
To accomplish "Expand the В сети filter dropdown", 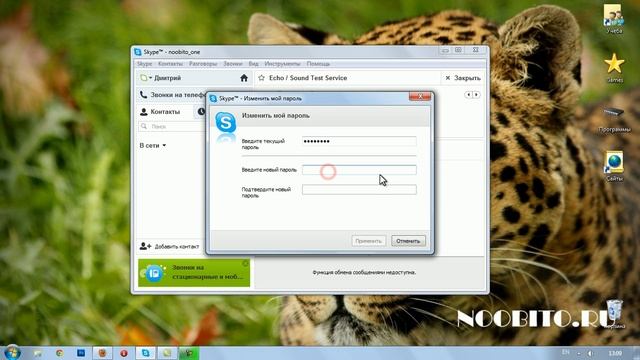I will [x=153, y=145].
